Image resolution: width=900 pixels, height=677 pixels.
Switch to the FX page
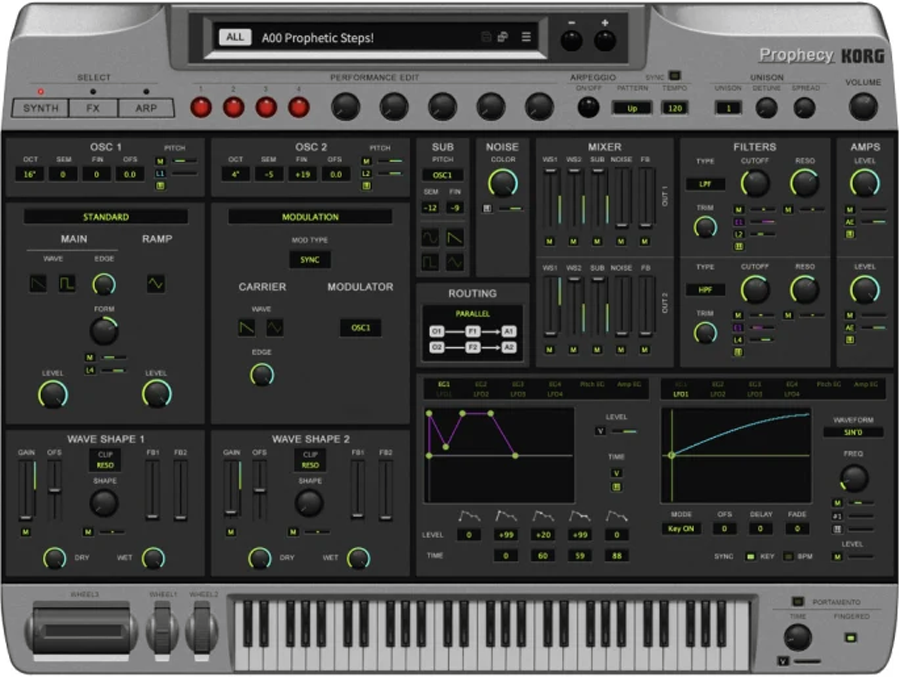(93, 108)
